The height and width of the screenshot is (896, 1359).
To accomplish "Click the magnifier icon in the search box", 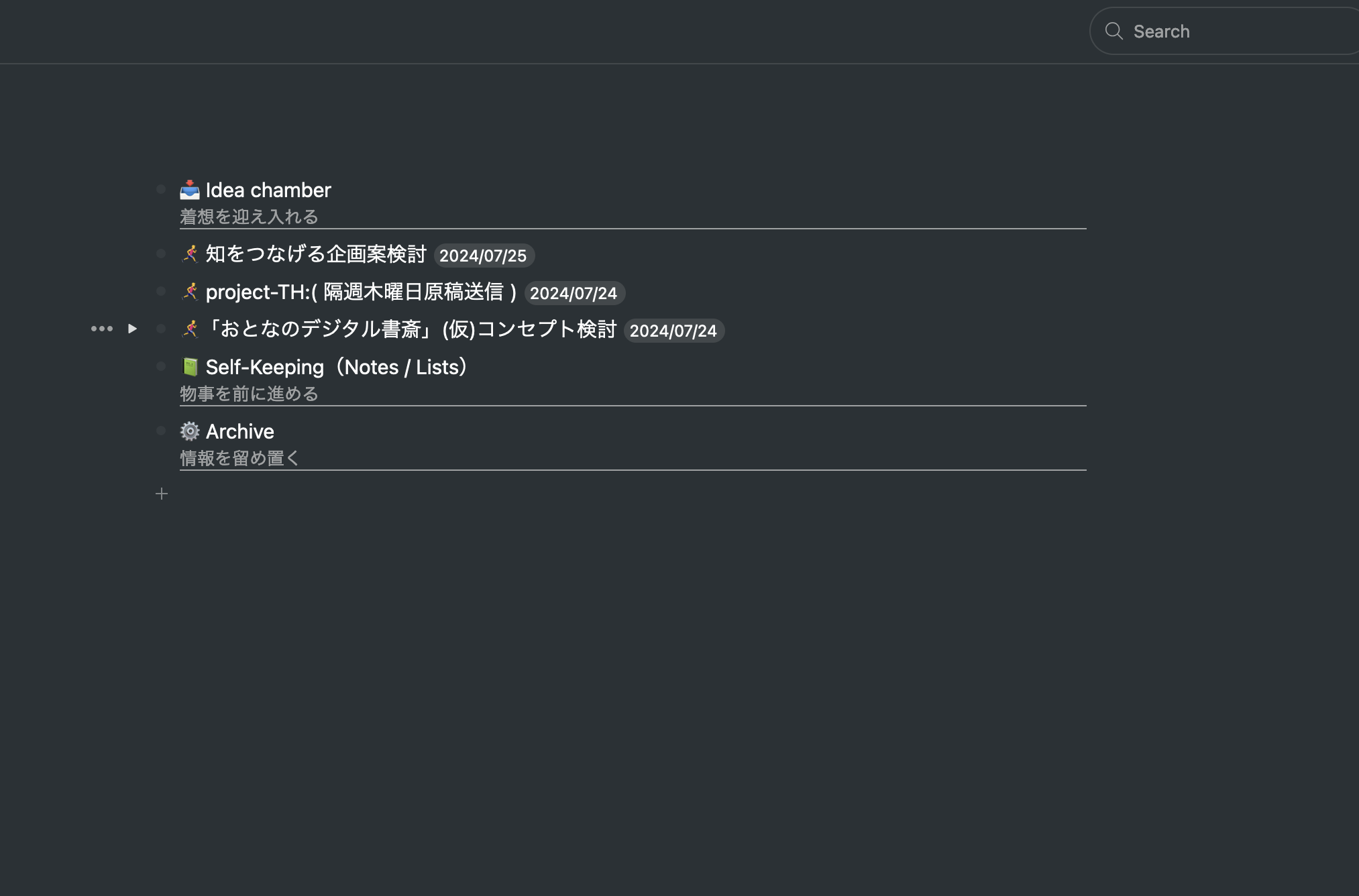I will (x=1113, y=31).
